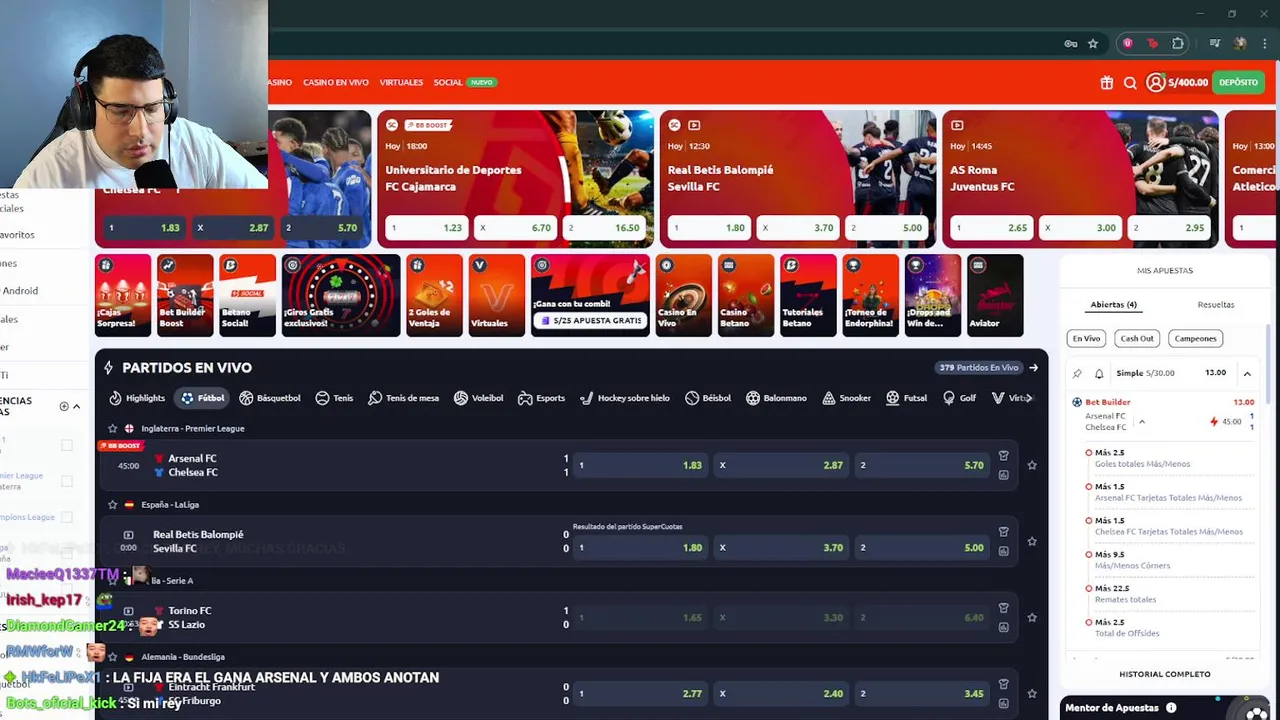This screenshot has height=720, width=1280.
Task: Open the 379 Partidos En Vivo link
Action: point(988,367)
